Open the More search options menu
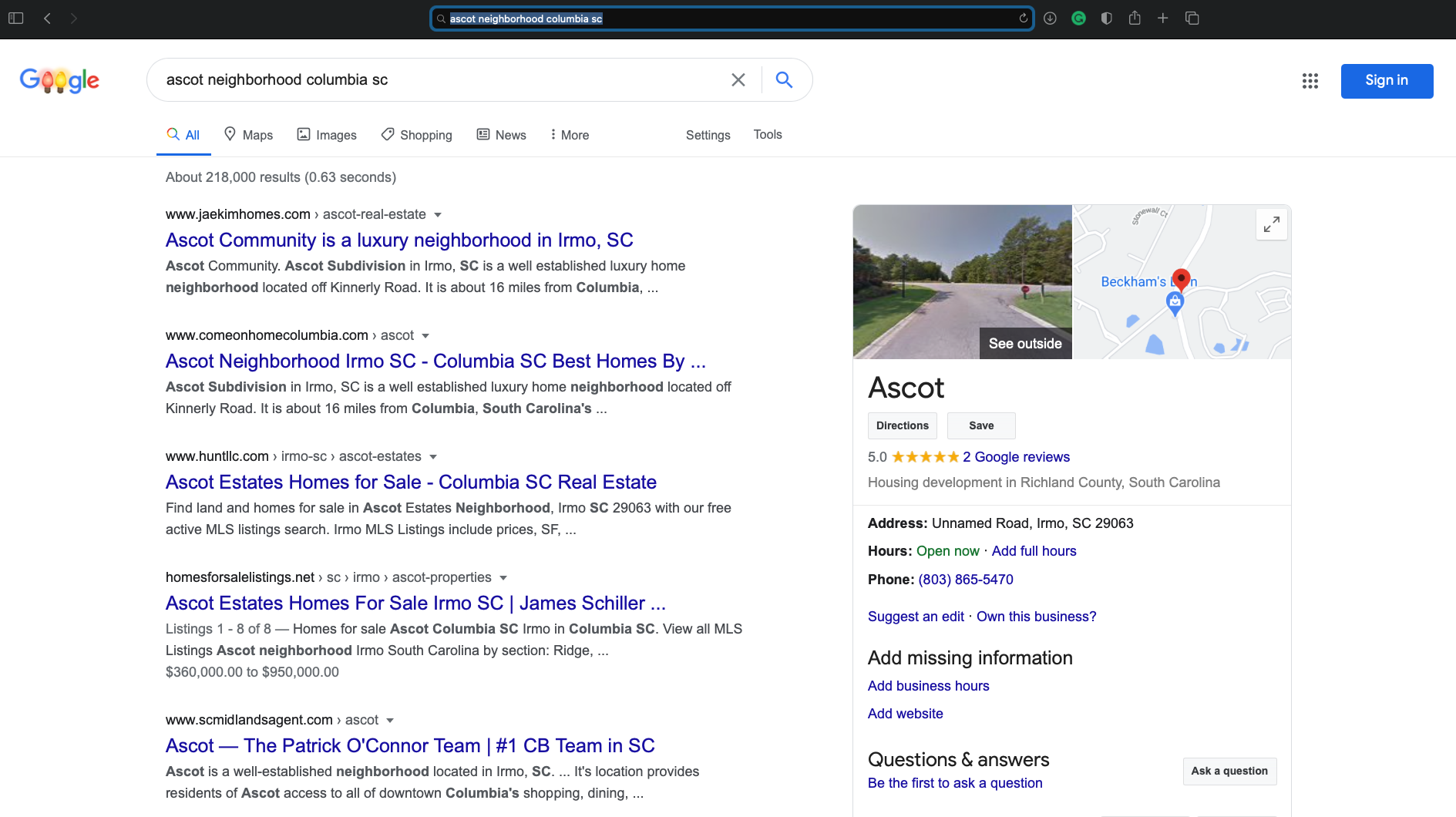This screenshot has height=817, width=1456. click(x=570, y=135)
